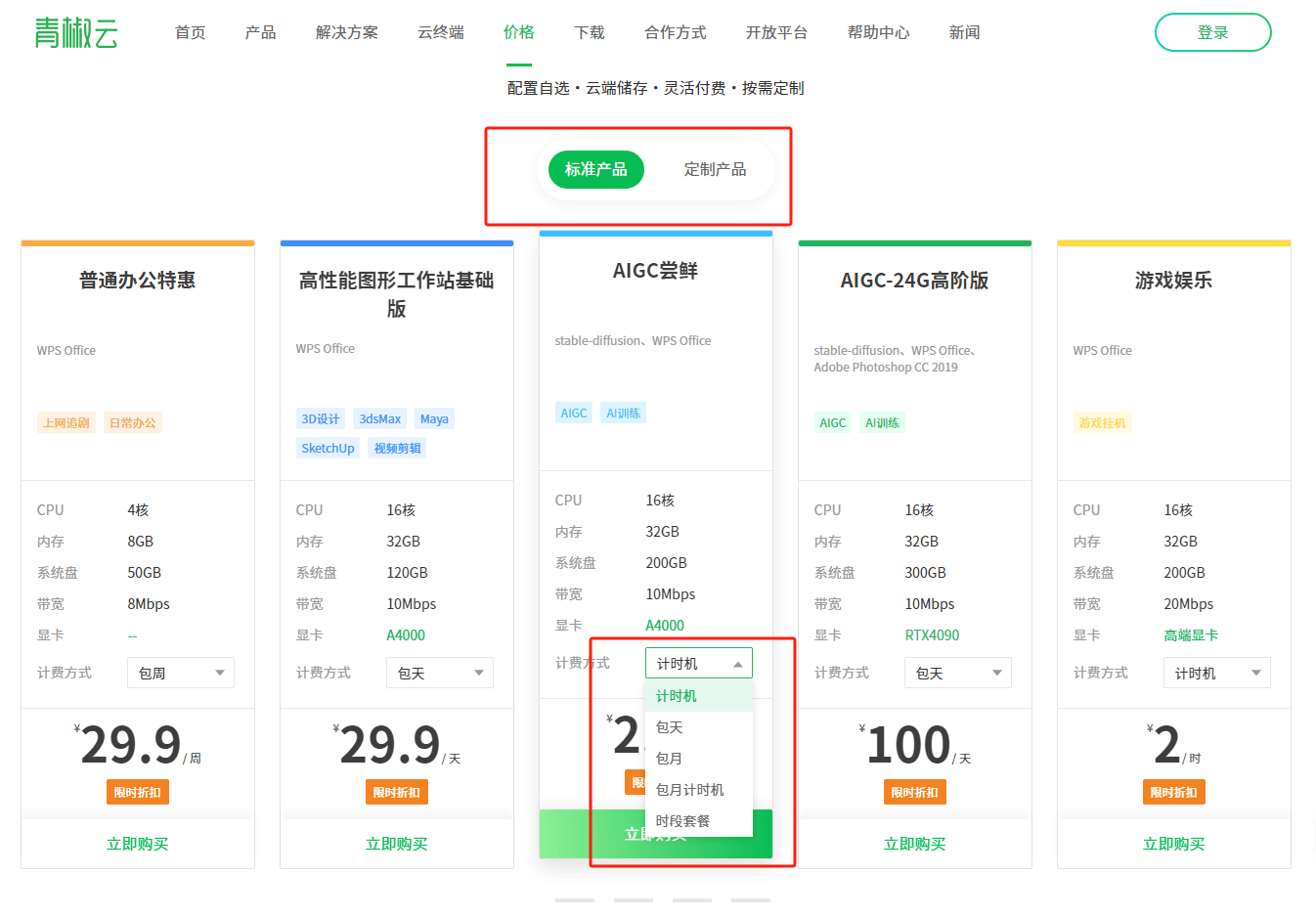Click the AIGC尝鲜 card title

click(x=656, y=271)
